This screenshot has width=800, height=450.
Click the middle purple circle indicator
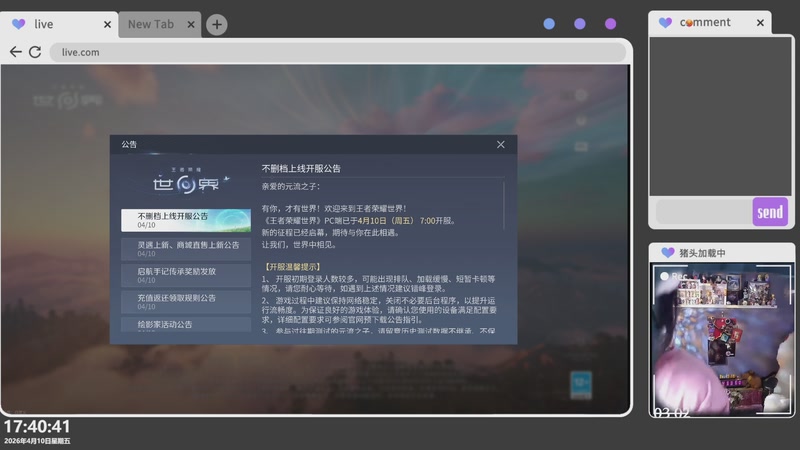(x=580, y=23)
